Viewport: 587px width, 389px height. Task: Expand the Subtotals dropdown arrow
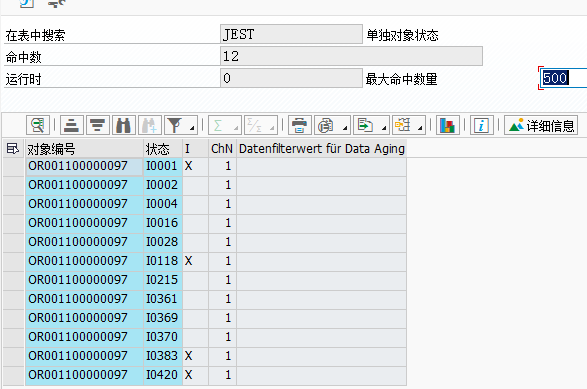[x=273, y=128]
